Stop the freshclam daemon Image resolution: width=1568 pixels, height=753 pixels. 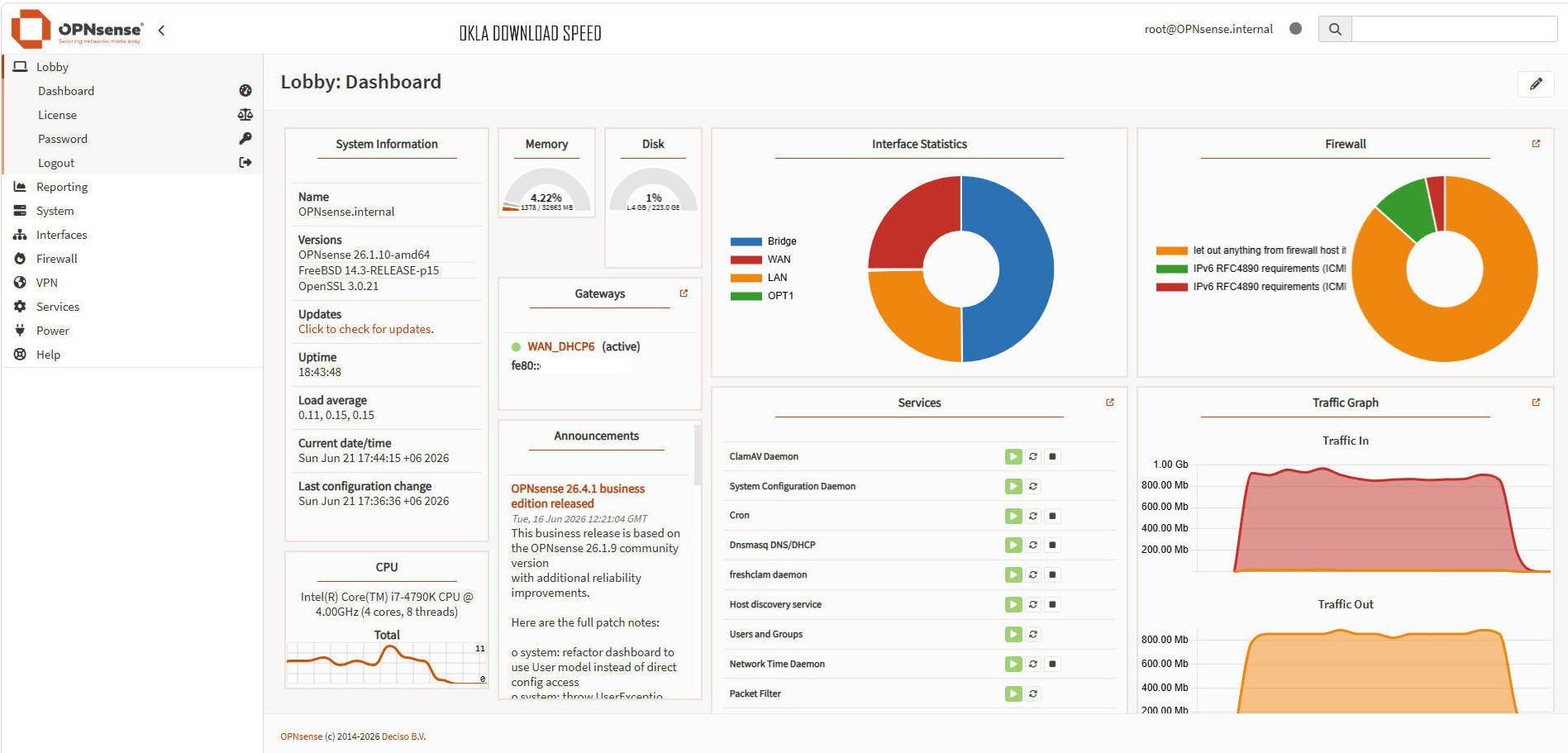coord(1052,574)
